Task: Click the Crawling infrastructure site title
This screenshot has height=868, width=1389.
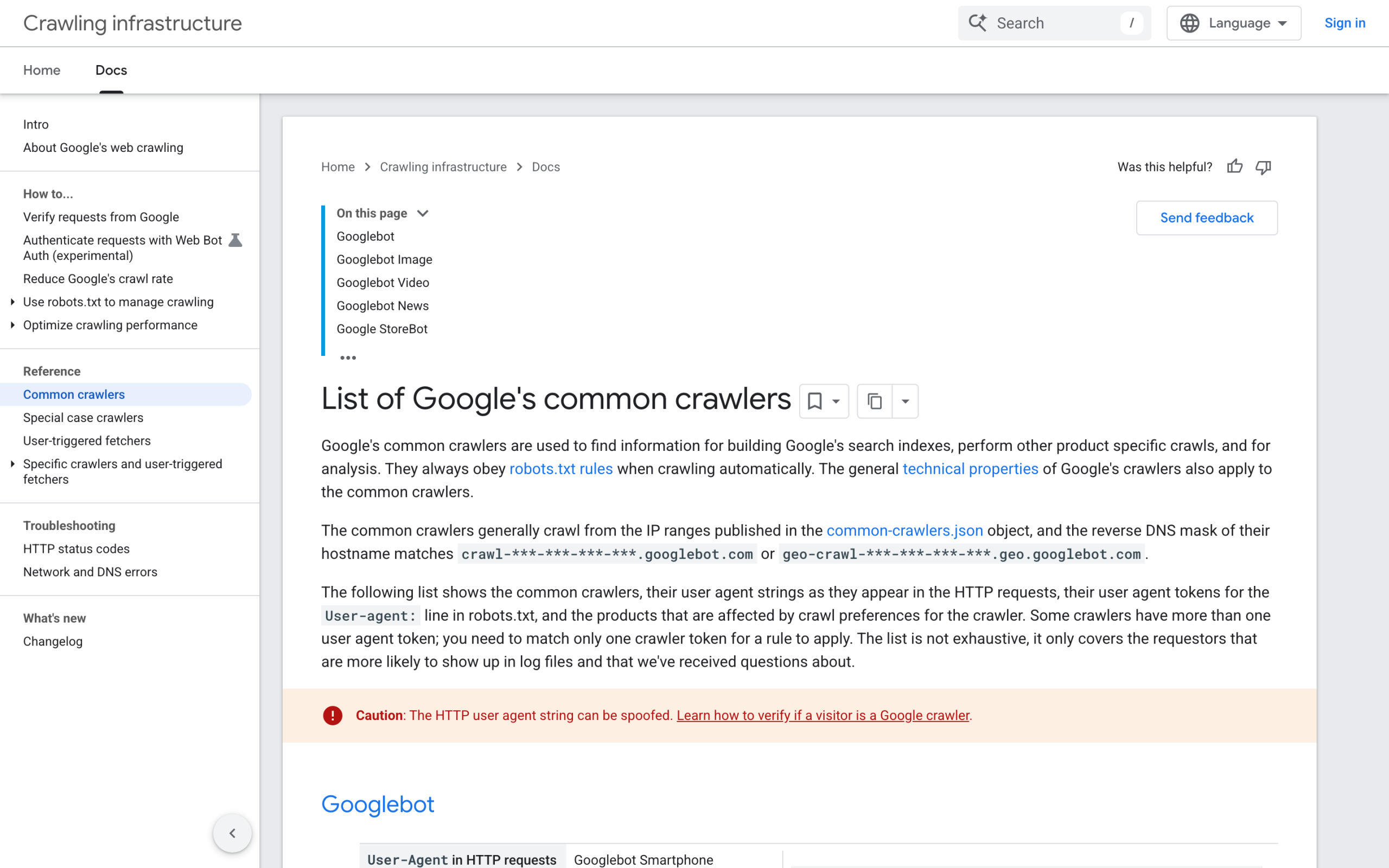Action: [132, 23]
